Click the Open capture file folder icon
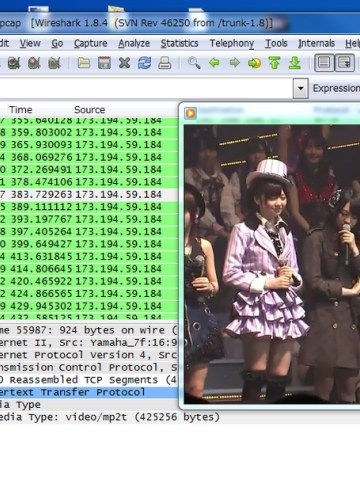This screenshot has height=480, width=360. [x=84, y=63]
